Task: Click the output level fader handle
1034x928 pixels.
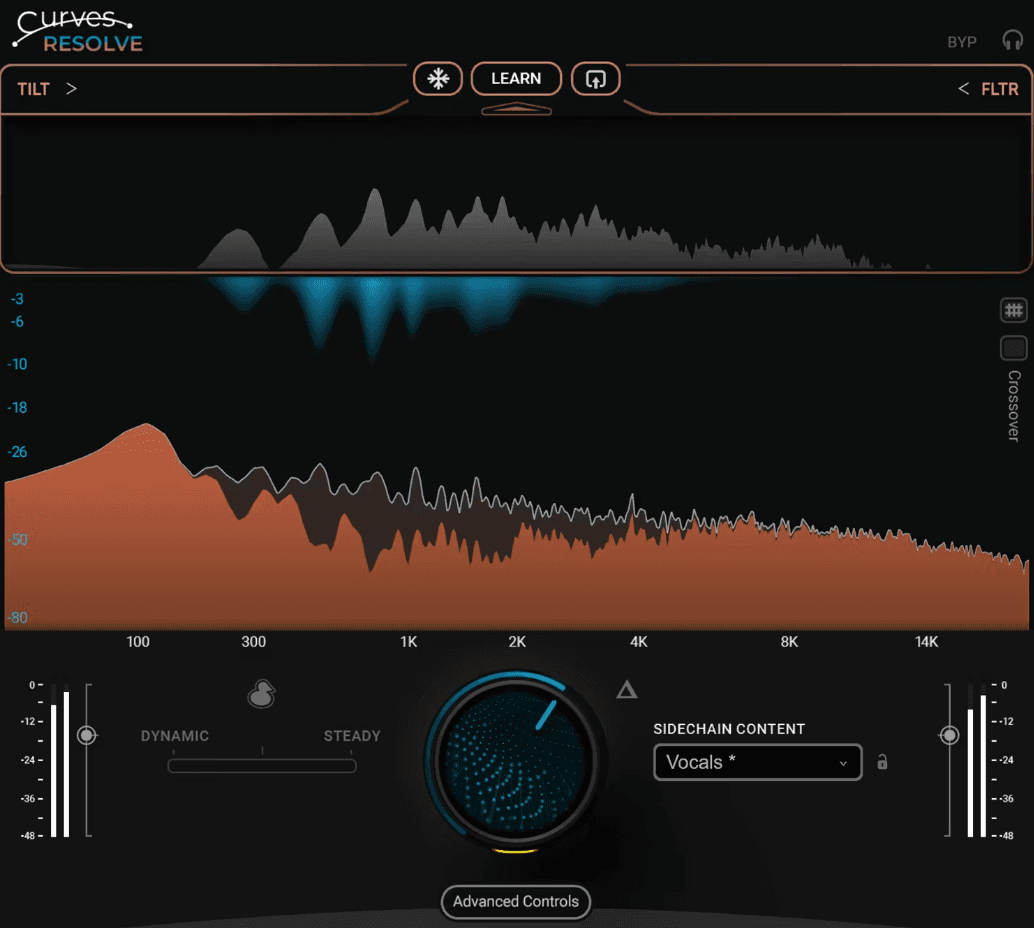Action: (x=949, y=735)
